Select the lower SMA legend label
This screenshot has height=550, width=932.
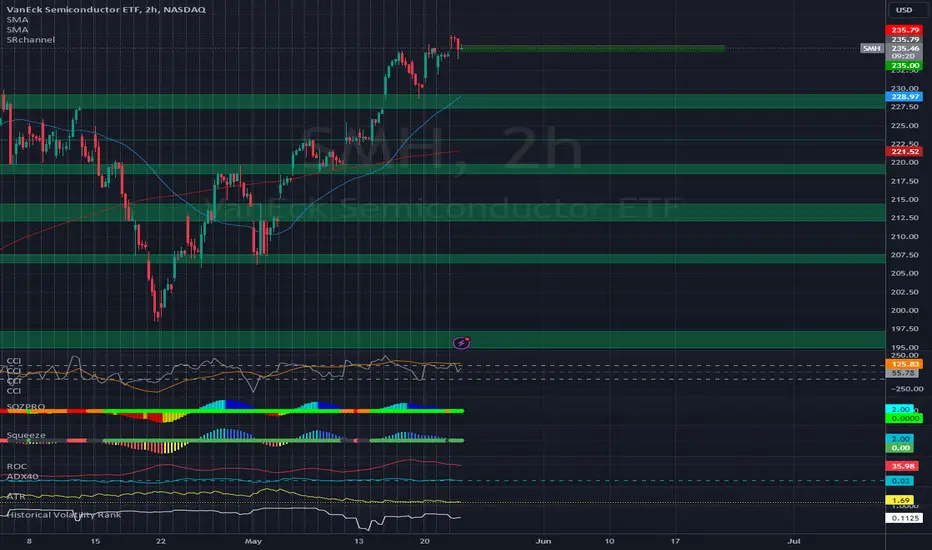[x=17, y=29]
